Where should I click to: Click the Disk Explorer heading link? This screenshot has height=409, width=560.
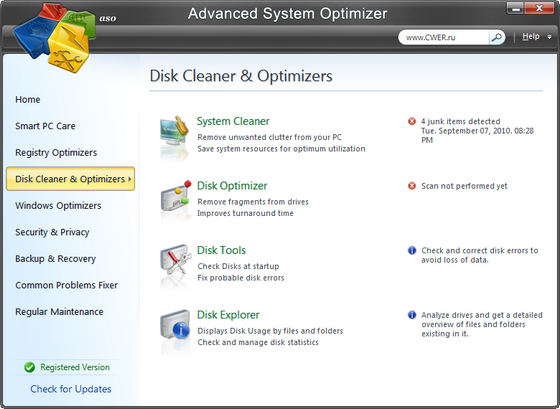(x=228, y=315)
